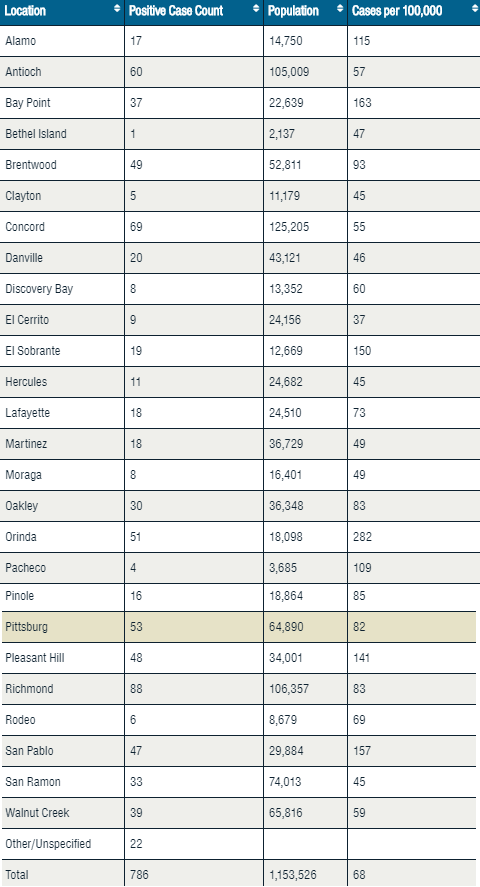Image resolution: width=480 pixels, height=887 pixels.
Task: Select the Bethel Island row name
Action: point(36,134)
